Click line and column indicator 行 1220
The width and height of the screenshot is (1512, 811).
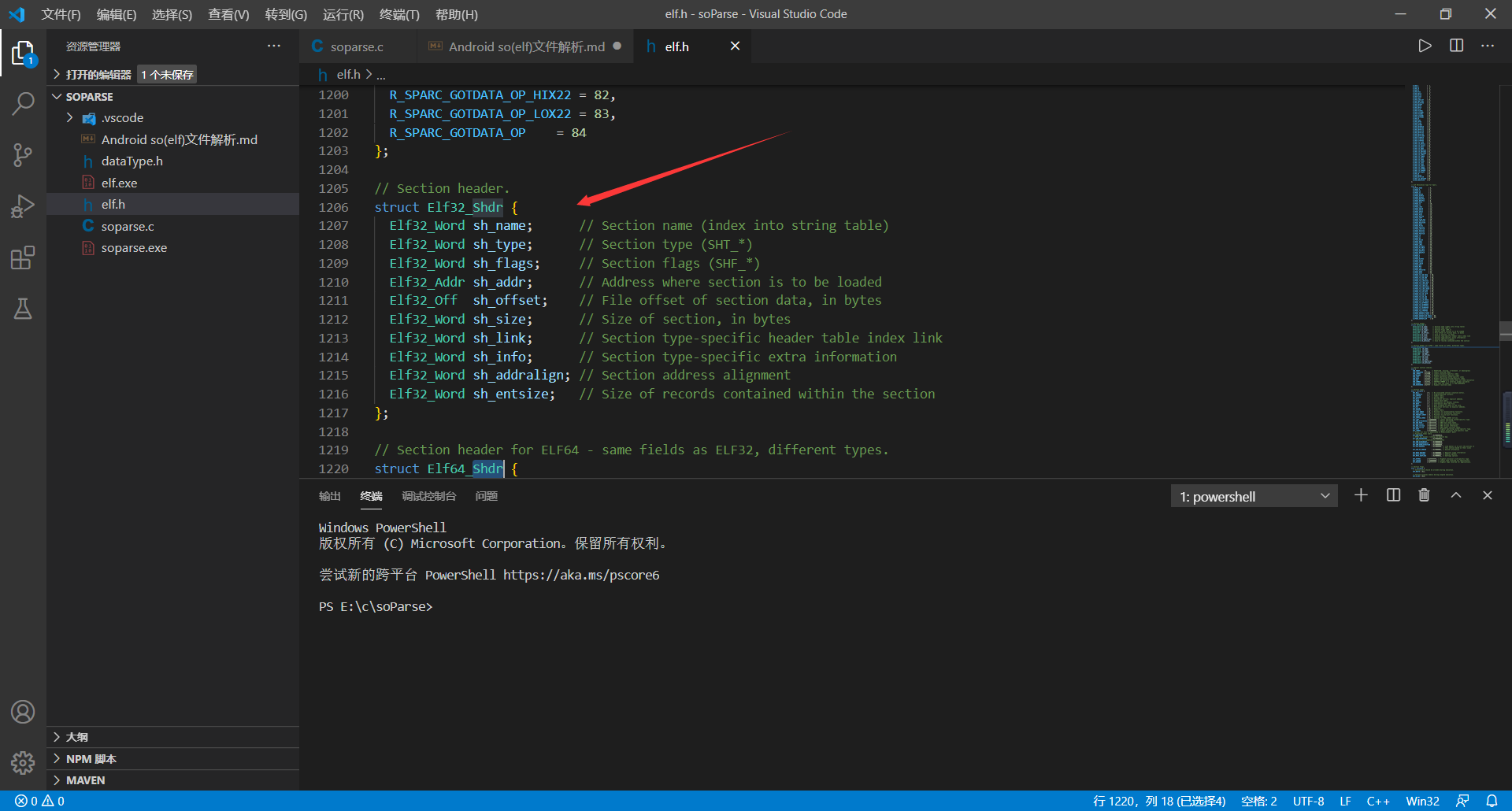(x=1159, y=801)
